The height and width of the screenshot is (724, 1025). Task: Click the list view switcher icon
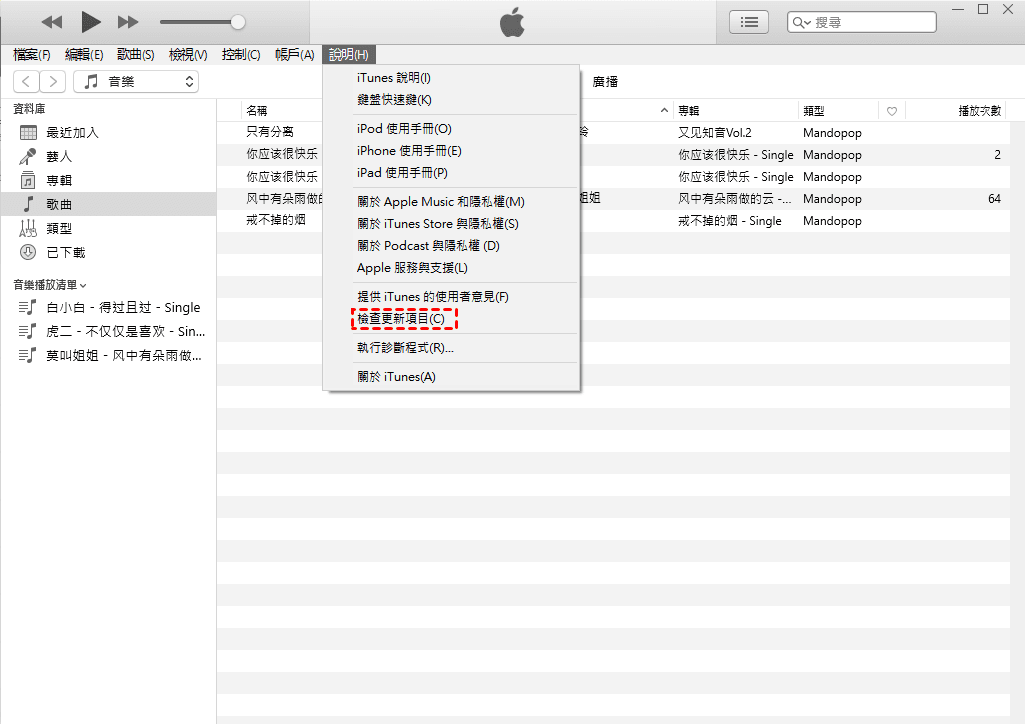(x=748, y=21)
